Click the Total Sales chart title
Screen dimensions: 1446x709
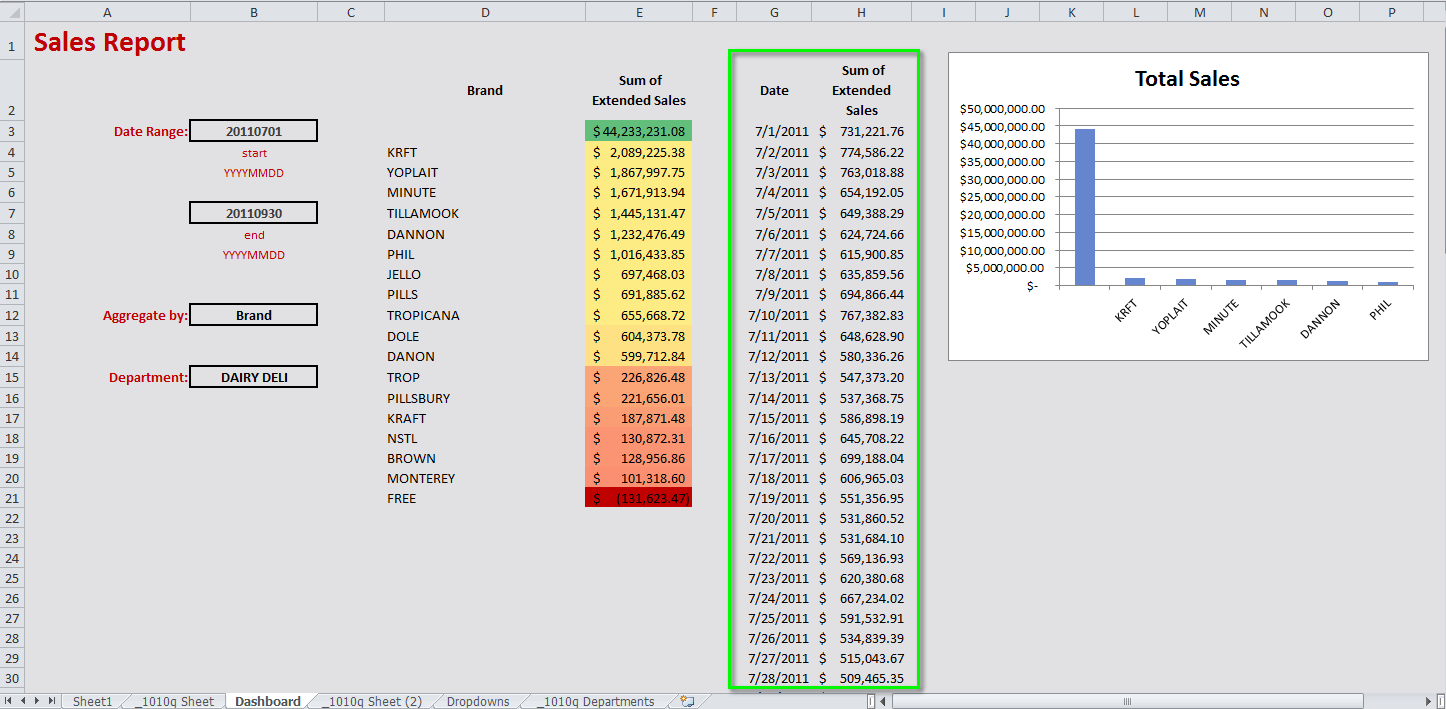pos(1187,79)
